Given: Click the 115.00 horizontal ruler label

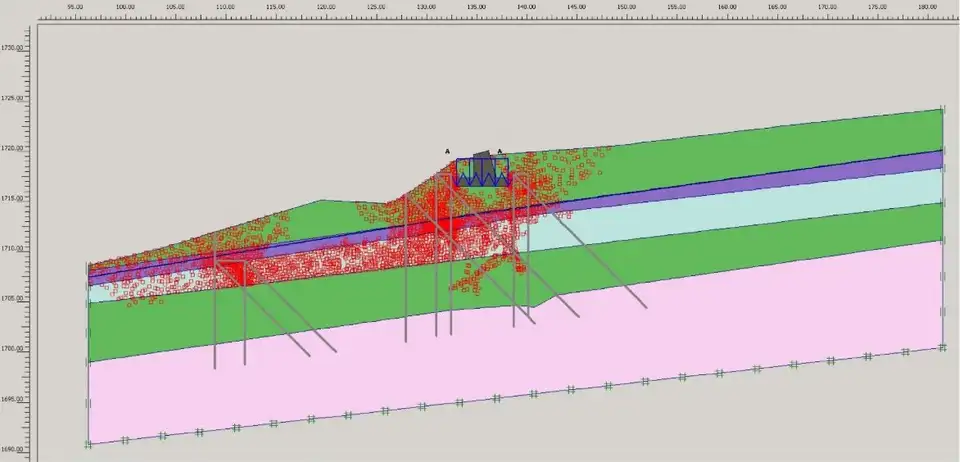Looking at the screenshot, I should tap(276, 6).
